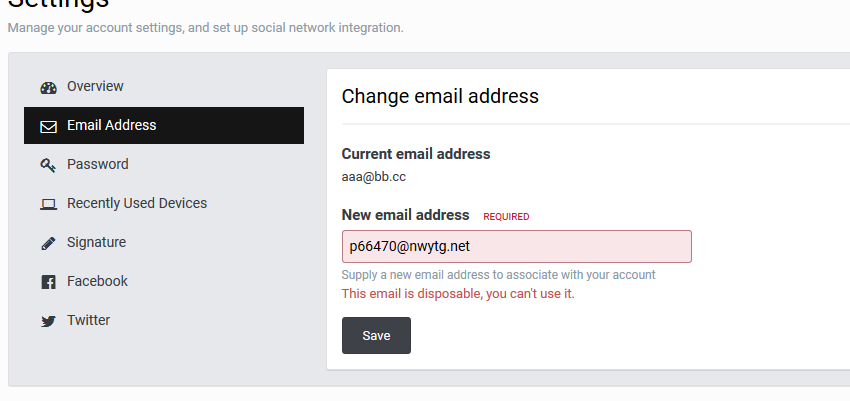The width and height of the screenshot is (850, 401).
Task: Click the current email aaa@bb.cc text
Action: (x=374, y=177)
